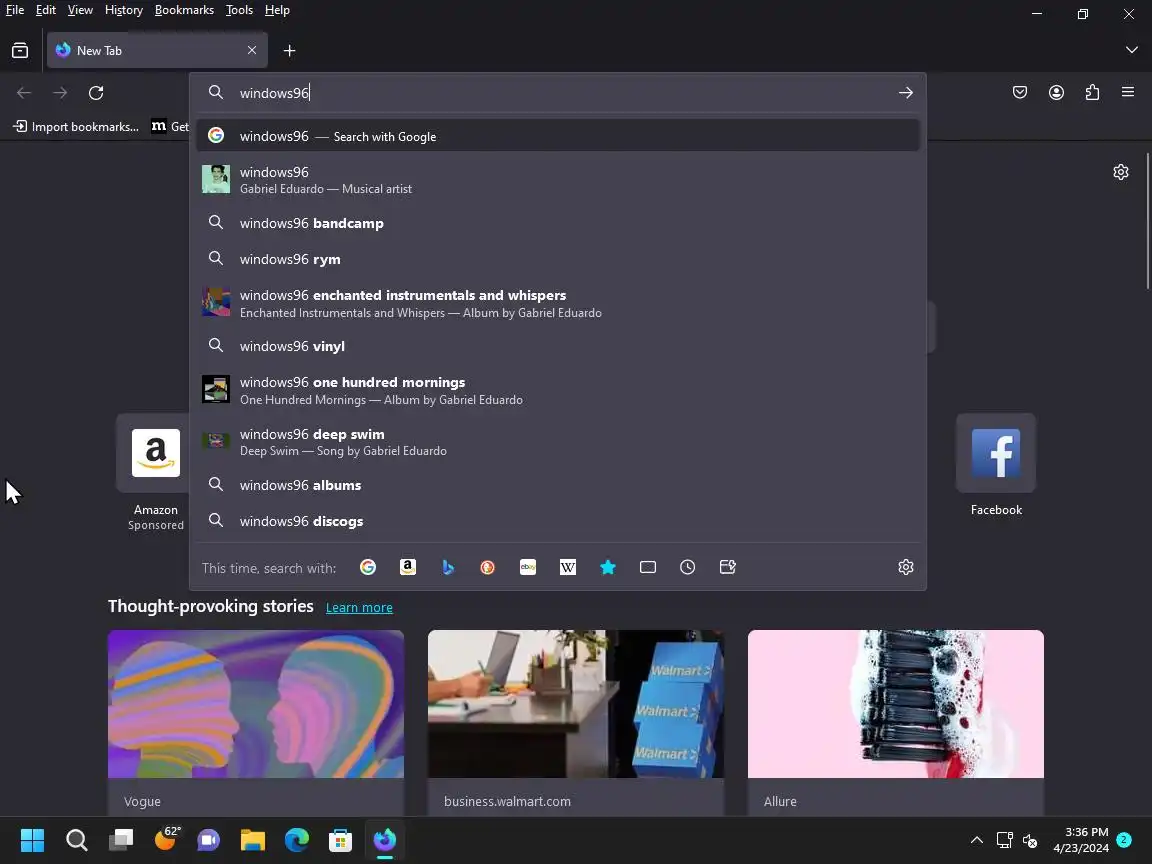Select windows96 rym suggestion
Image resolution: width=1152 pixels, height=864 pixels.
pyautogui.click(x=558, y=259)
